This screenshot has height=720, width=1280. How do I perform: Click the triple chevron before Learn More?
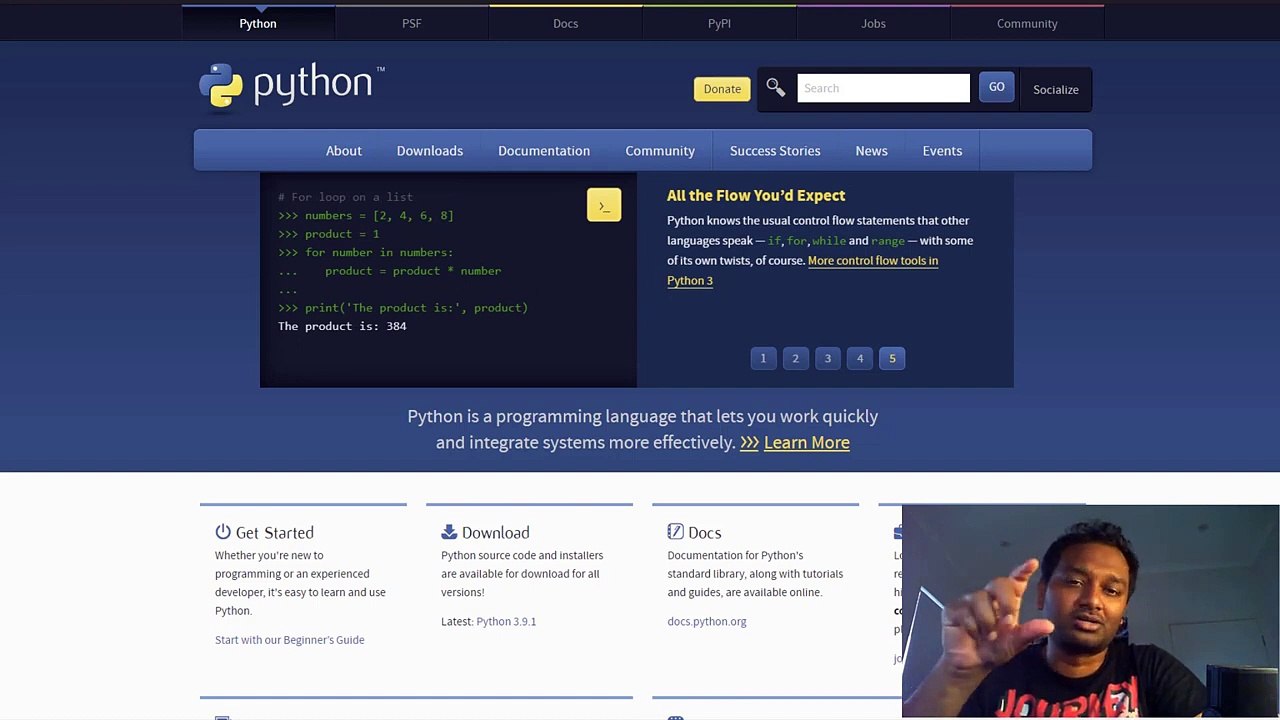749,443
